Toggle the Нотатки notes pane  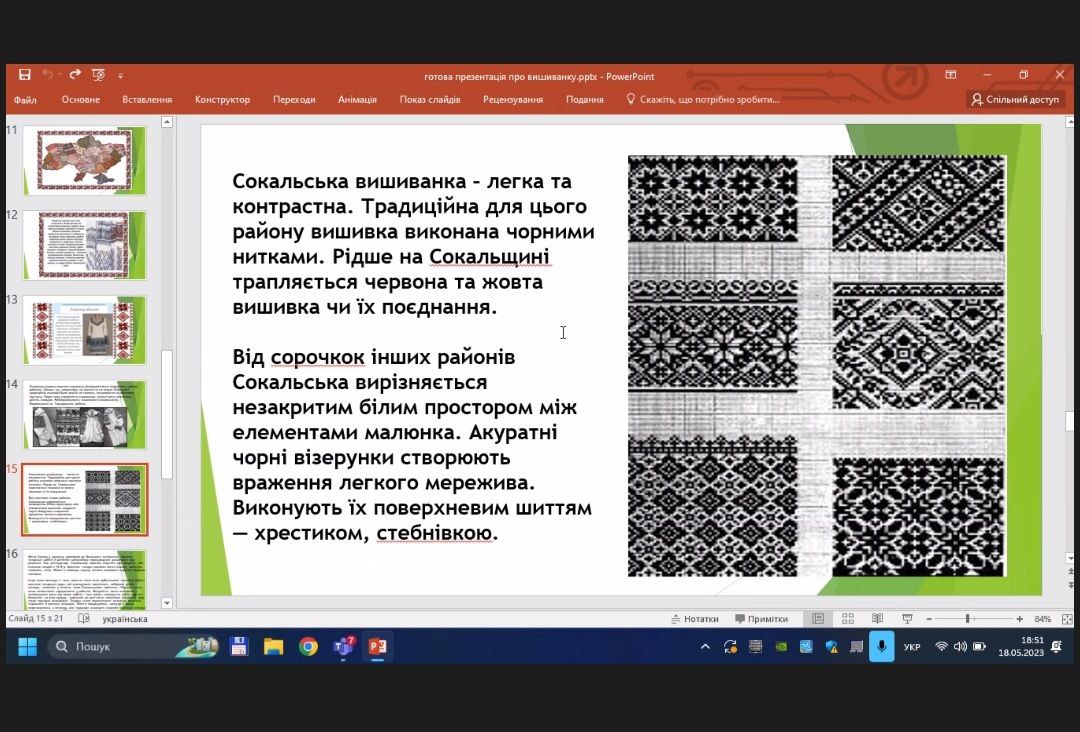point(694,619)
